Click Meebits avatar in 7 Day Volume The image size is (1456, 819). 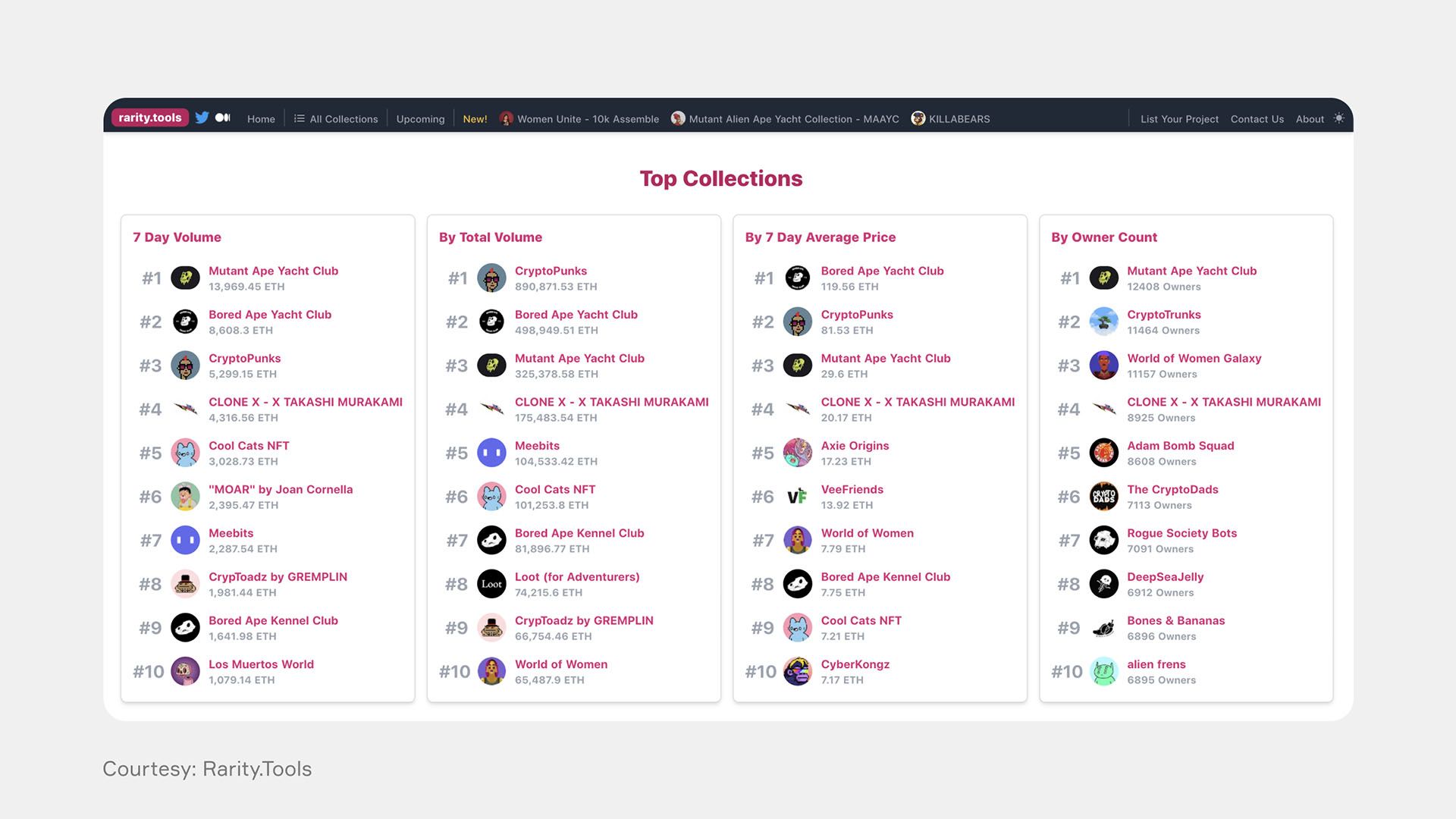(185, 541)
